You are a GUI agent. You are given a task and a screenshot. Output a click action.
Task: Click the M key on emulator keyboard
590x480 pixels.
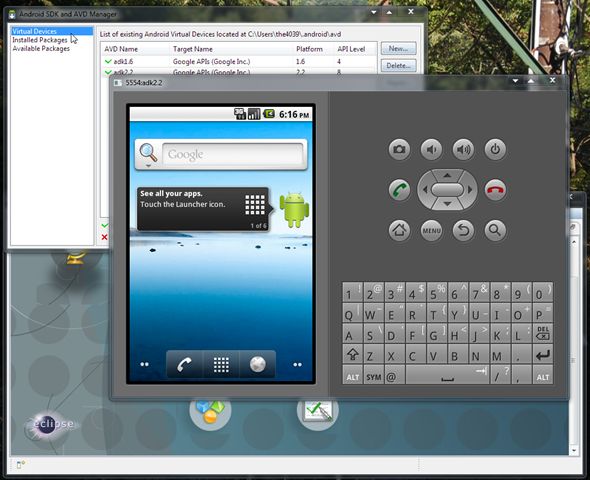tap(500, 354)
